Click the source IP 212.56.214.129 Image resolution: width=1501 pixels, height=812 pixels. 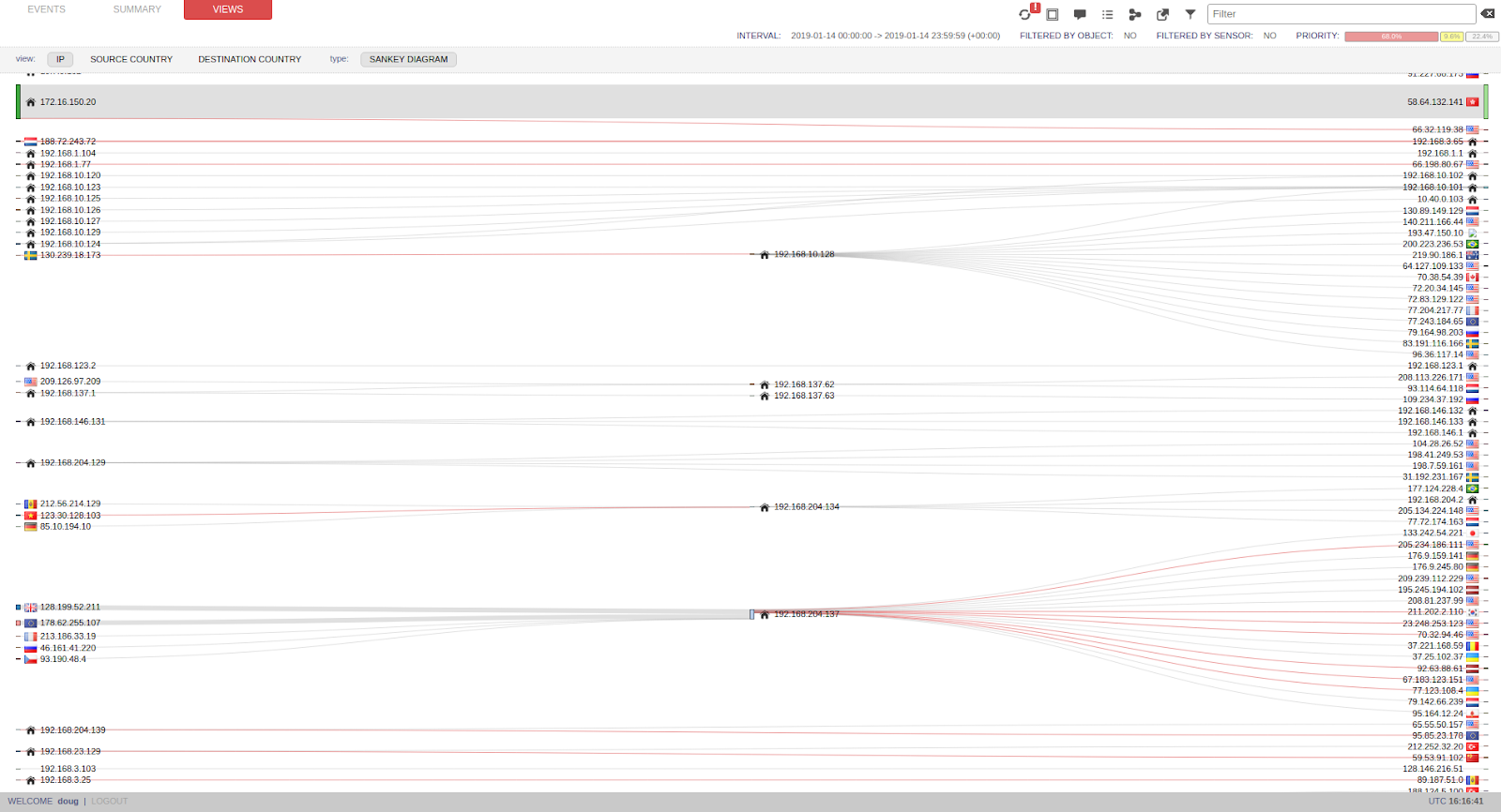coord(70,504)
